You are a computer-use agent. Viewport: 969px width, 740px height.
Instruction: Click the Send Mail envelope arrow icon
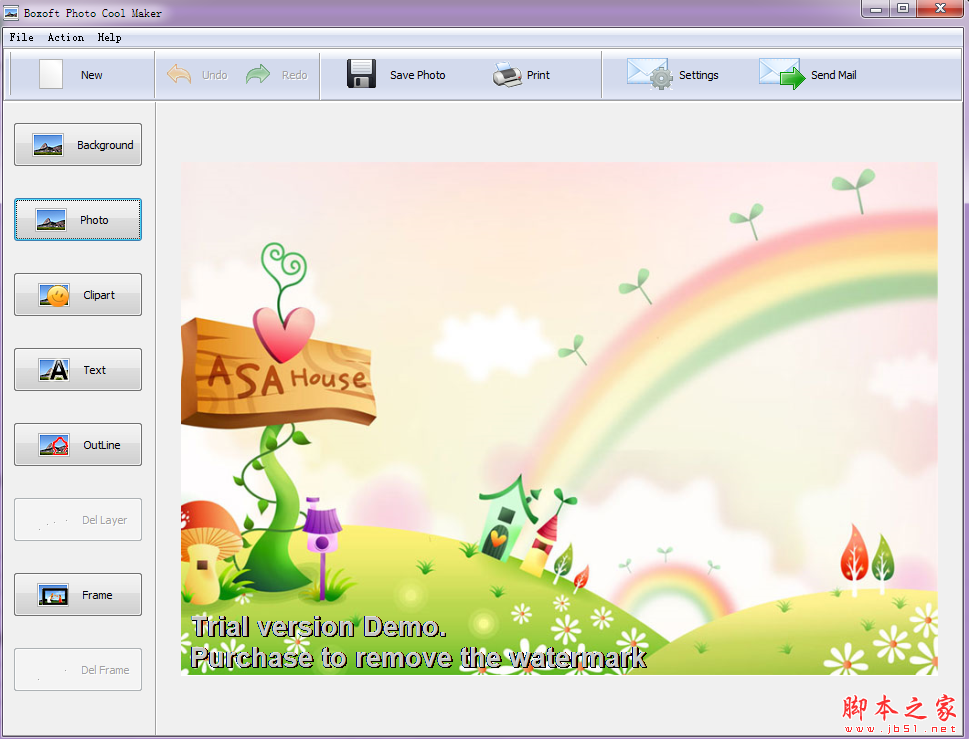[781, 75]
